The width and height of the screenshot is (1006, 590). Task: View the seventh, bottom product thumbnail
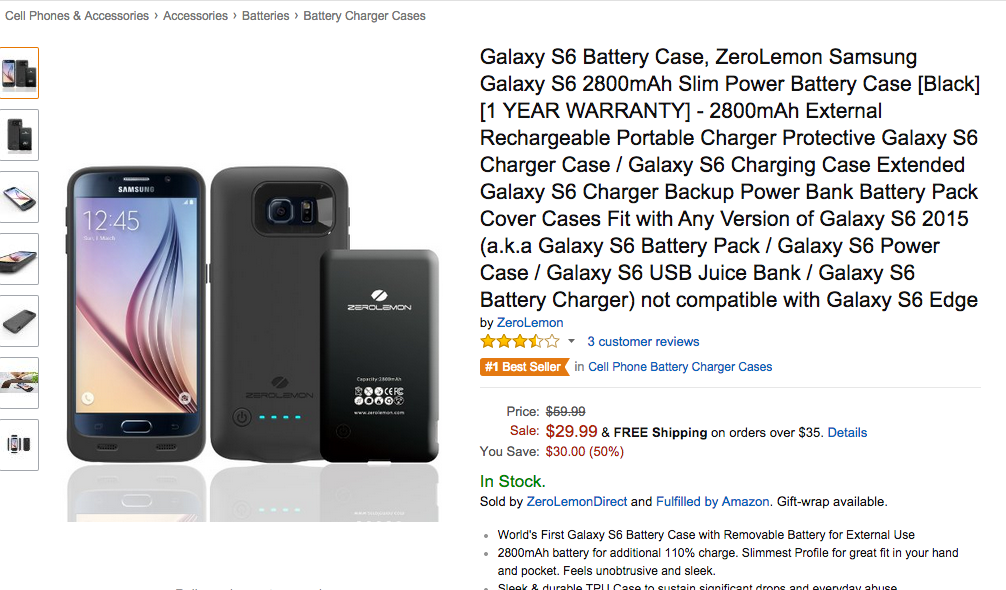coord(19,445)
